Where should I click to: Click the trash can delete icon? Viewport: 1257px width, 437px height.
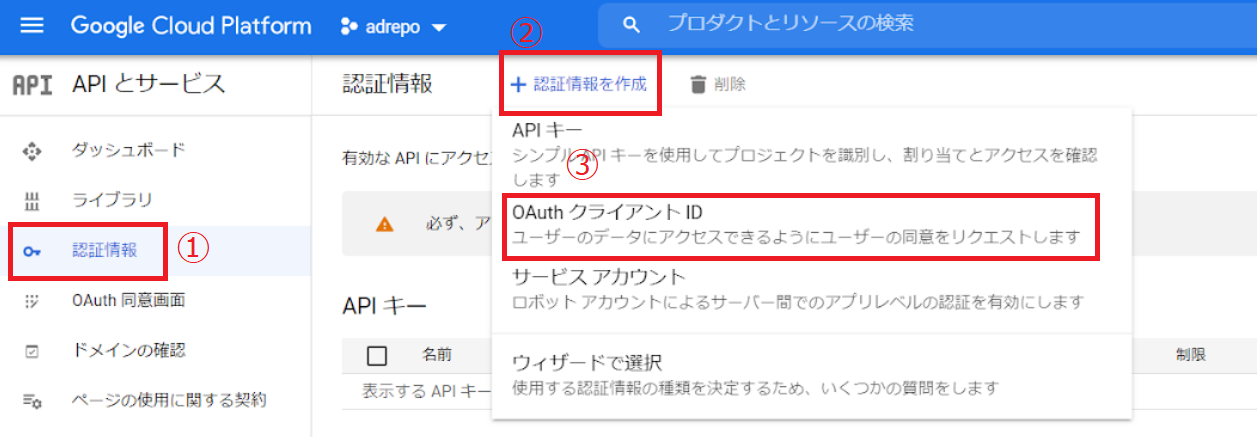click(698, 85)
